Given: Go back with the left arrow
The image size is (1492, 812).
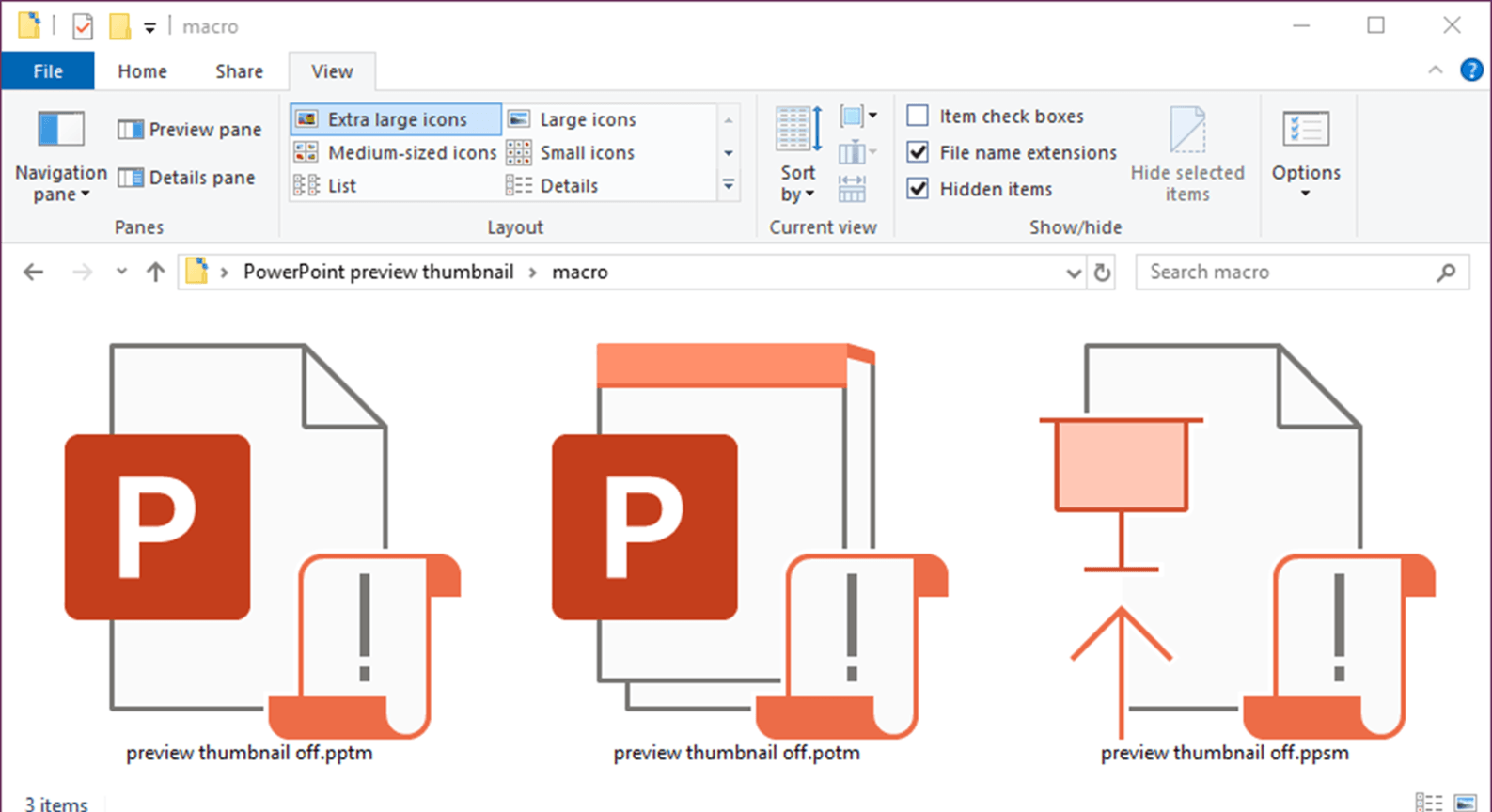Looking at the screenshot, I should (34, 273).
